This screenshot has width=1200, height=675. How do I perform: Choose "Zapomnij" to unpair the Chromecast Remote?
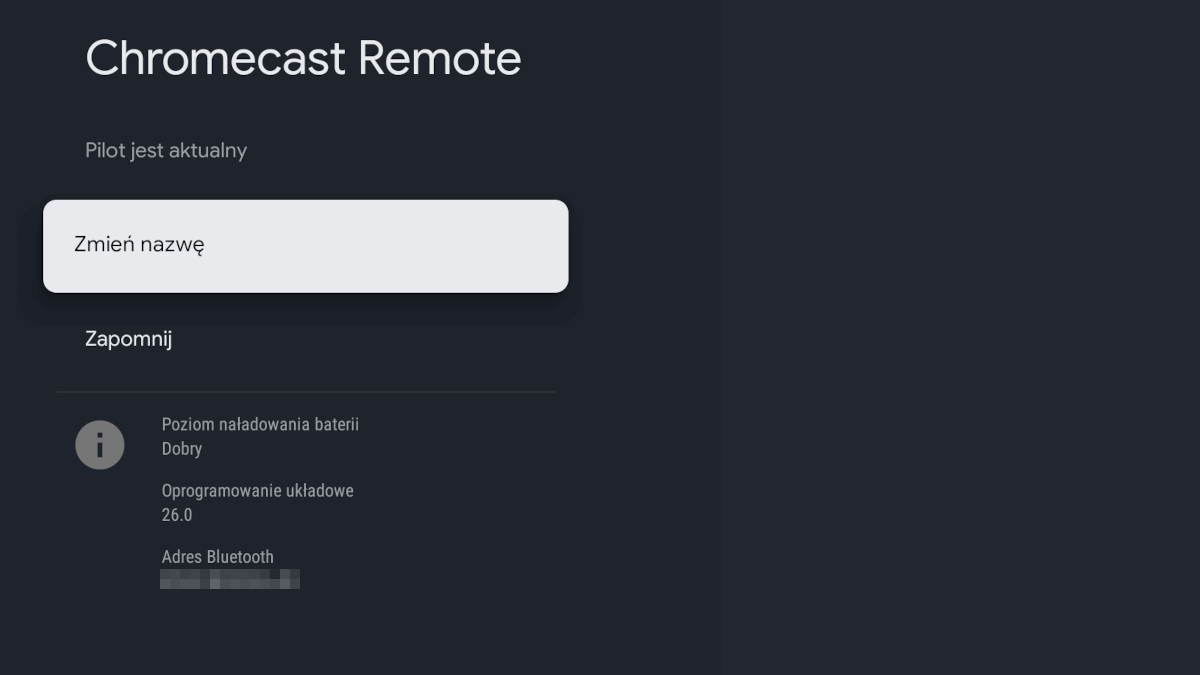(128, 339)
